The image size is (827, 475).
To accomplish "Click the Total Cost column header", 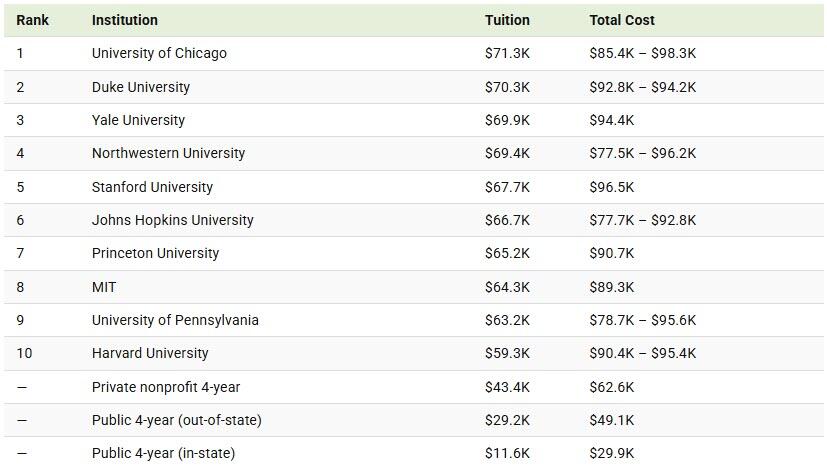I will coord(622,20).
